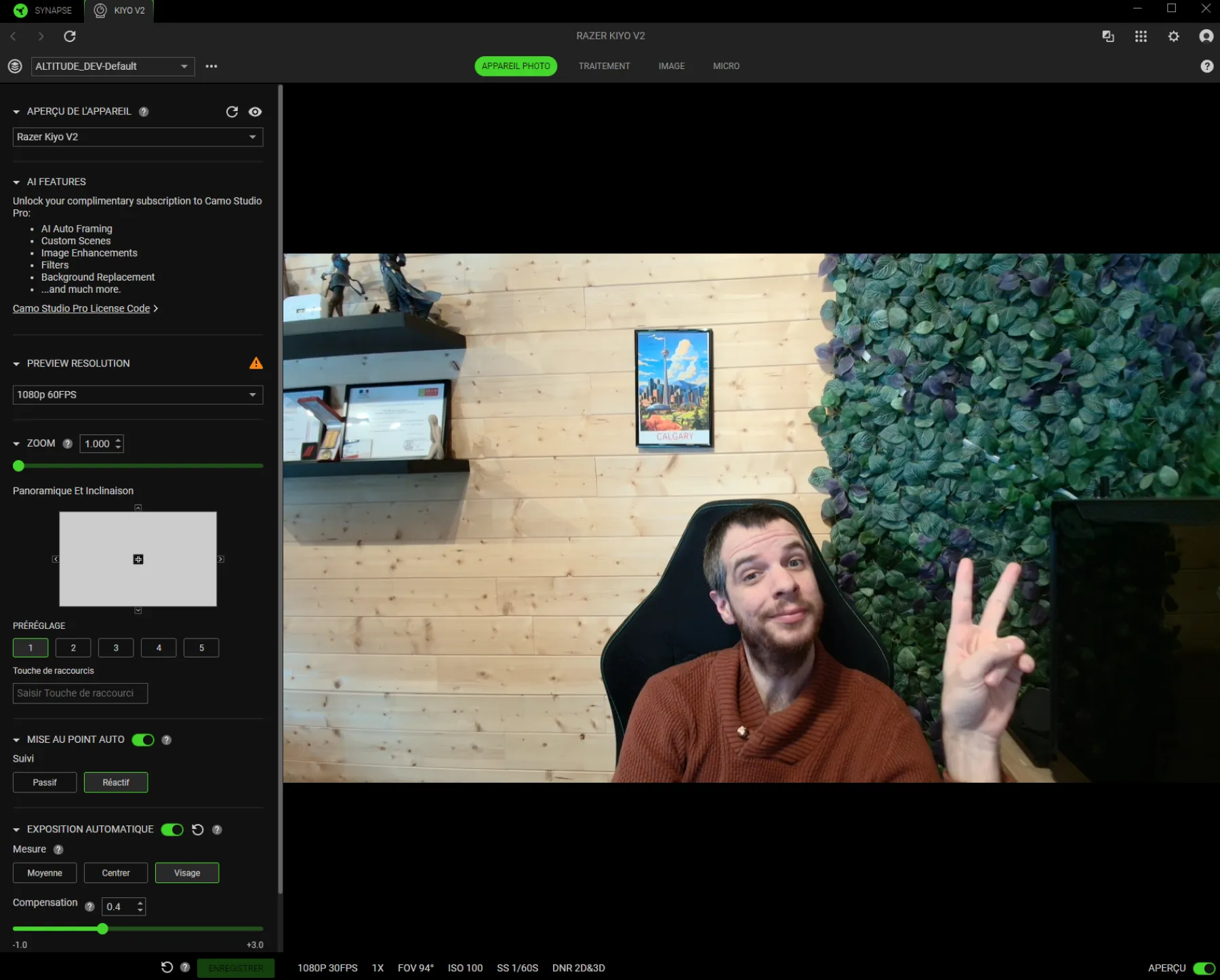Open the help question mark at top right

point(1206,66)
